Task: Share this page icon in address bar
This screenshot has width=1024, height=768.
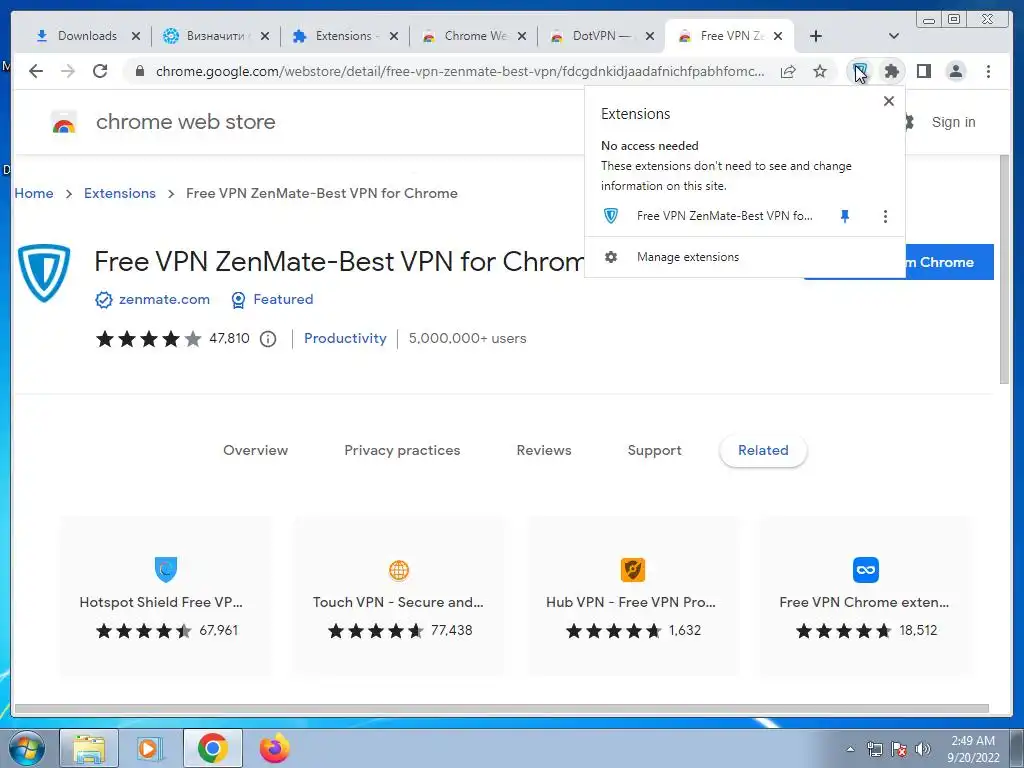Action: (x=788, y=72)
